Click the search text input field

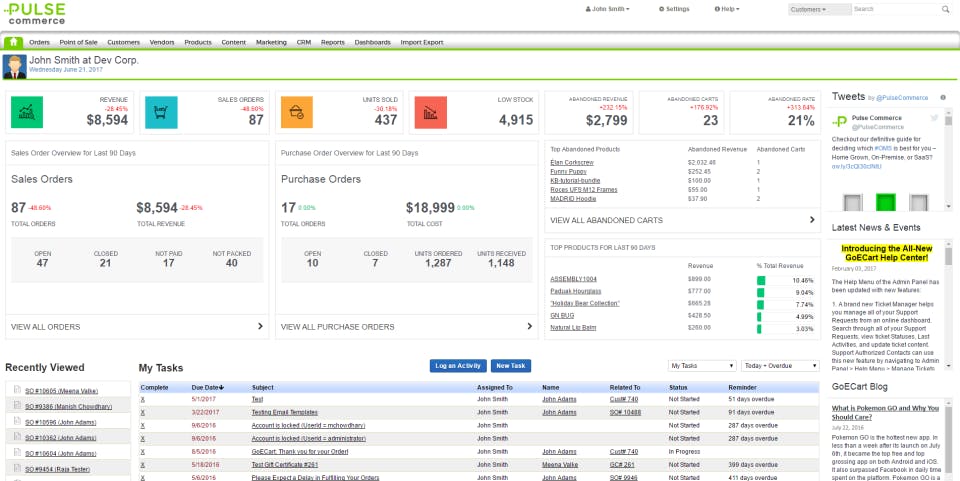[x=897, y=9]
